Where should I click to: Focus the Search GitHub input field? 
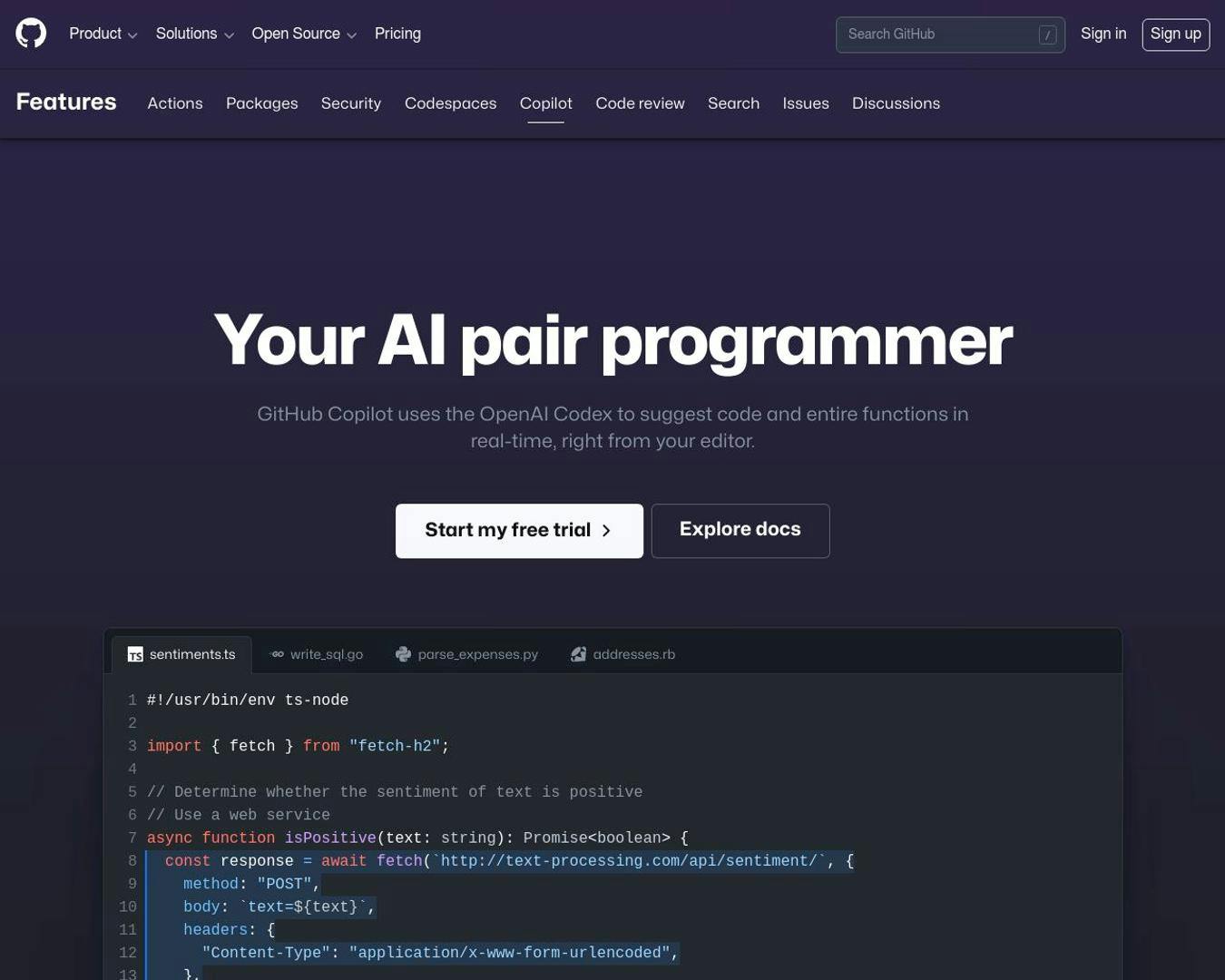coord(950,34)
